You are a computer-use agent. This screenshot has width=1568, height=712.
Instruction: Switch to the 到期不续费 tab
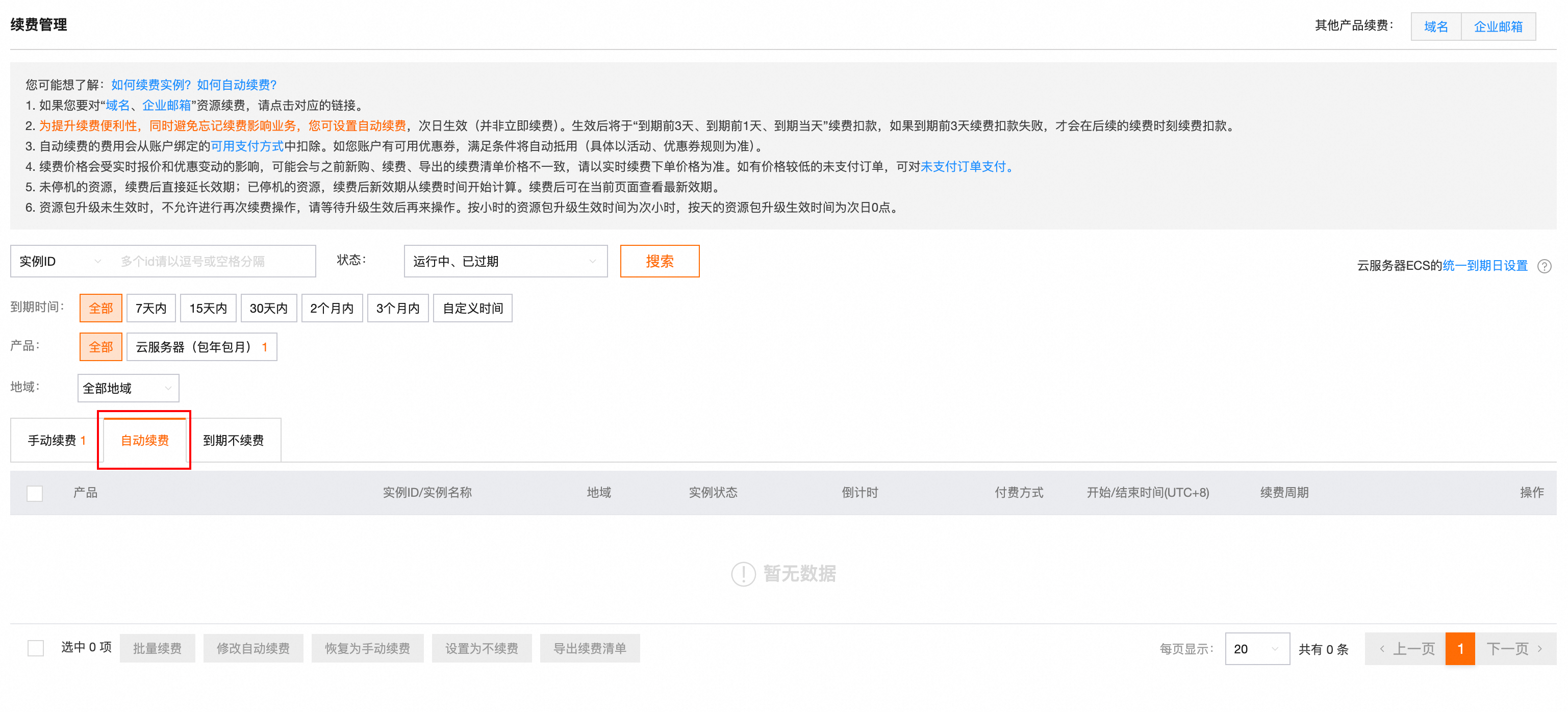[233, 440]
